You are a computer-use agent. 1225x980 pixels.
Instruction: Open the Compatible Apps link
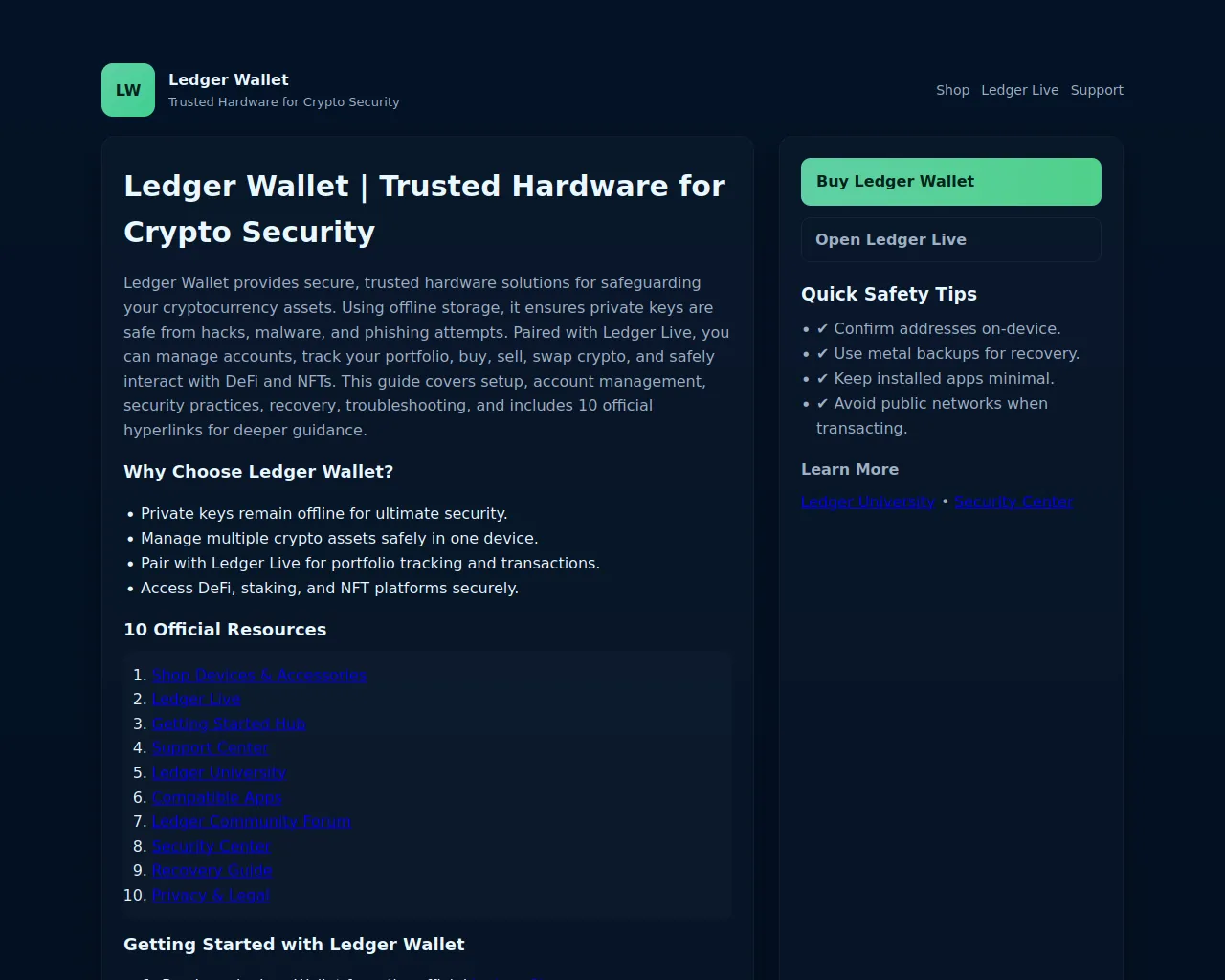[217, 797]
